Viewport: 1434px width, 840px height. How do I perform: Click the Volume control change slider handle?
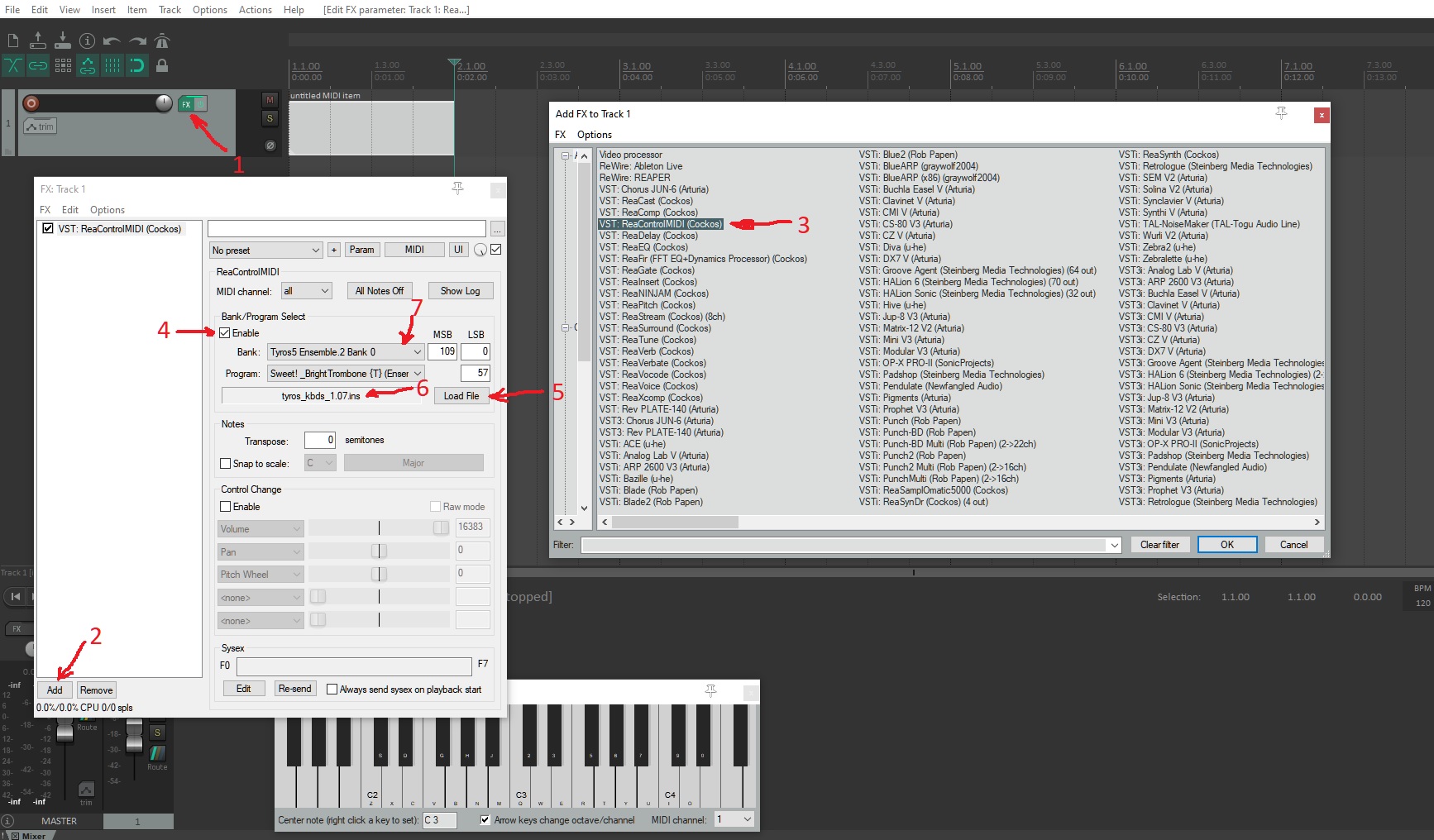[x=441, y=528]
